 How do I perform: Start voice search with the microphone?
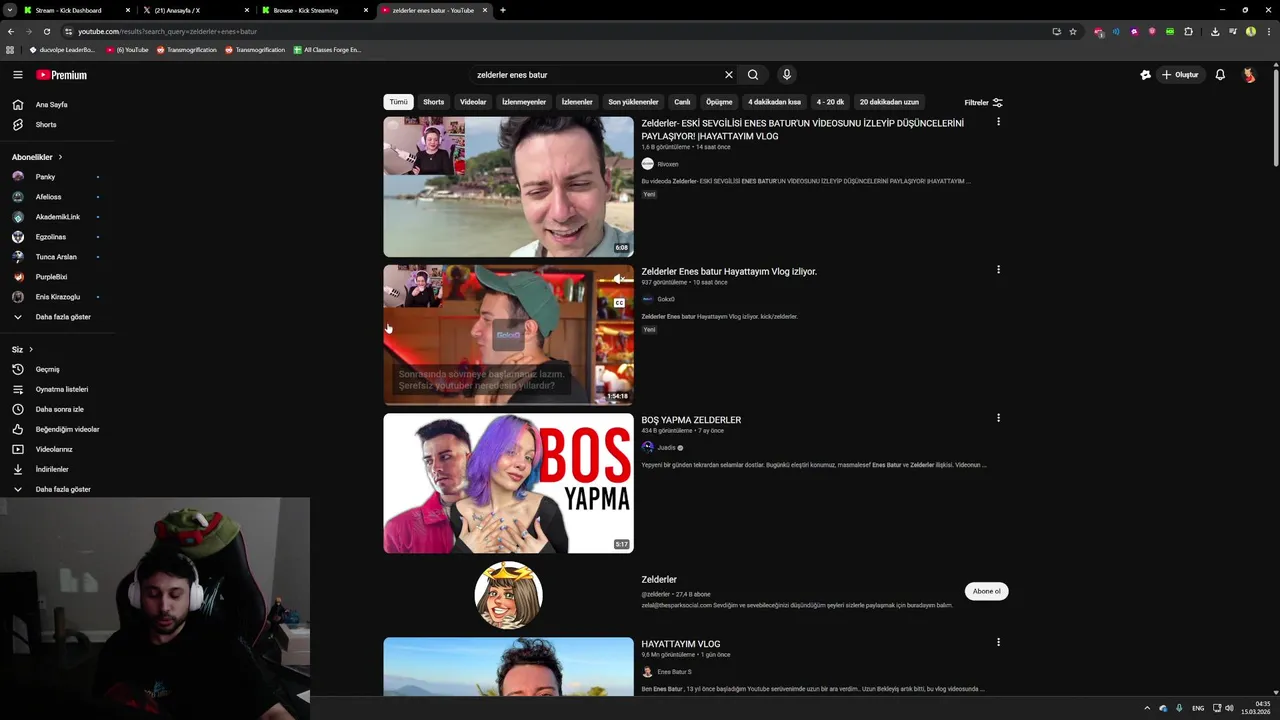[x=787, y=75]
